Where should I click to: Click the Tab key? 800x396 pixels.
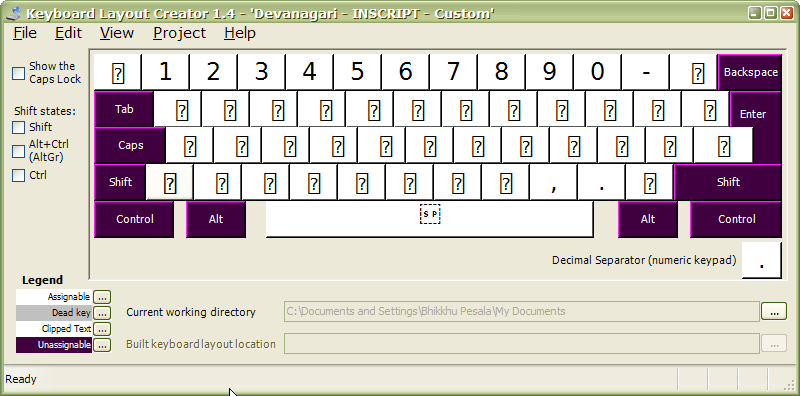(x=124, y=109)
